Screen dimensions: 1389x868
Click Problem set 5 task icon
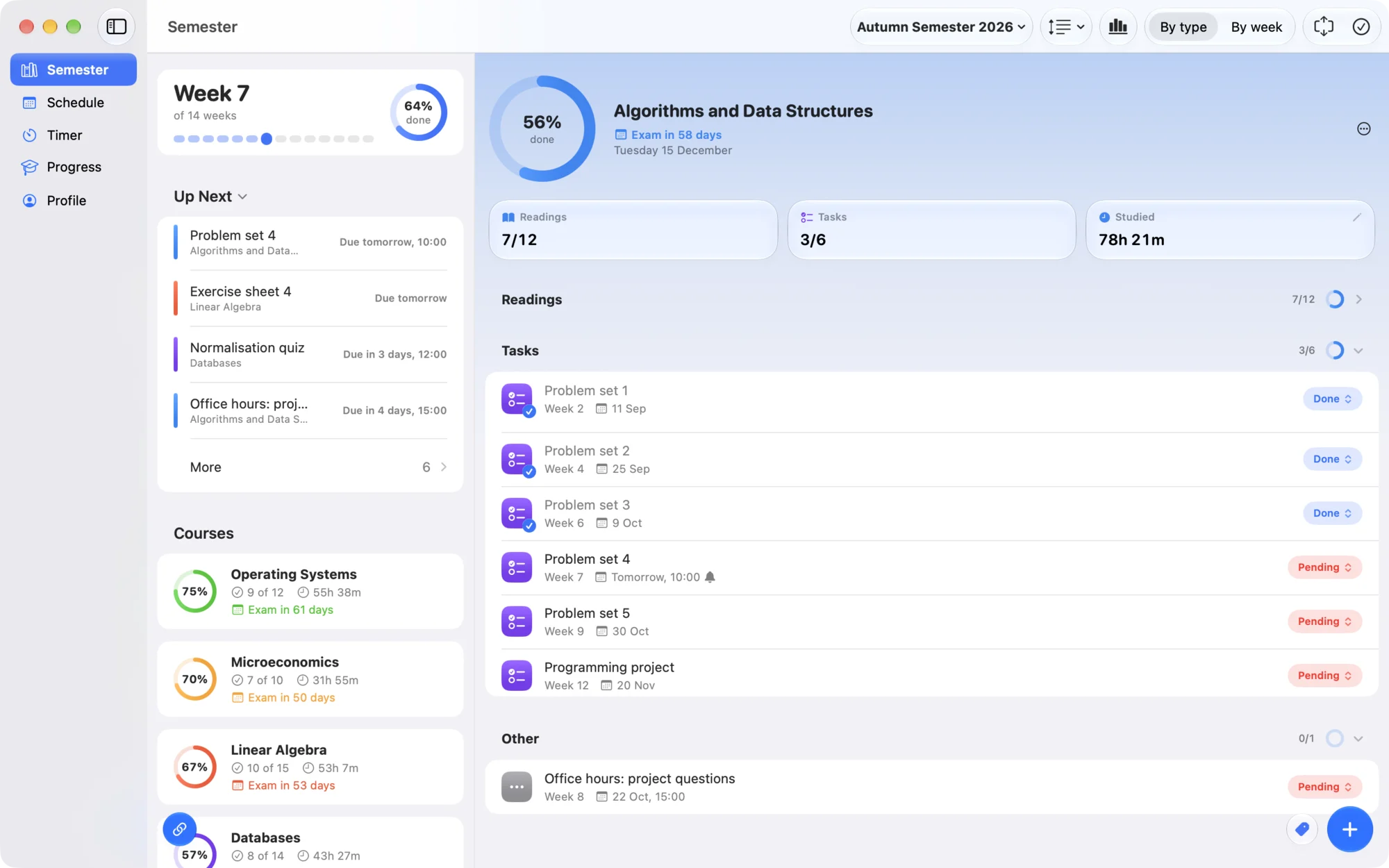point(517,621)
